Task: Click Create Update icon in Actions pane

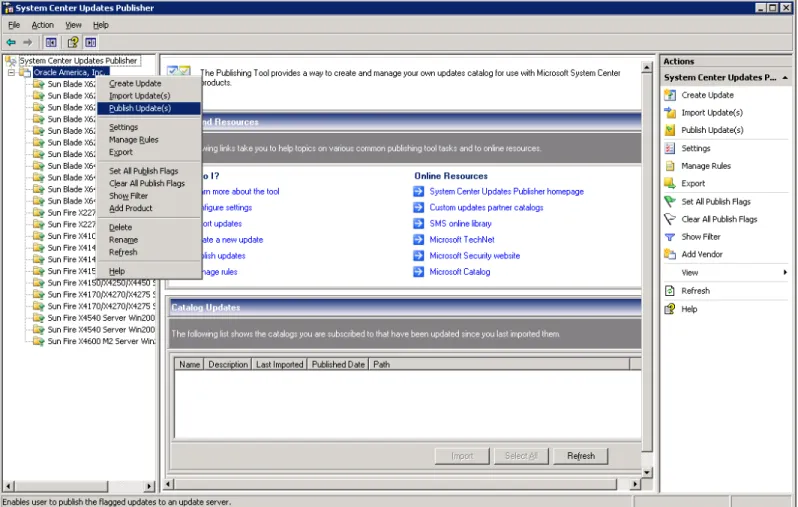Action: [670, 95]
